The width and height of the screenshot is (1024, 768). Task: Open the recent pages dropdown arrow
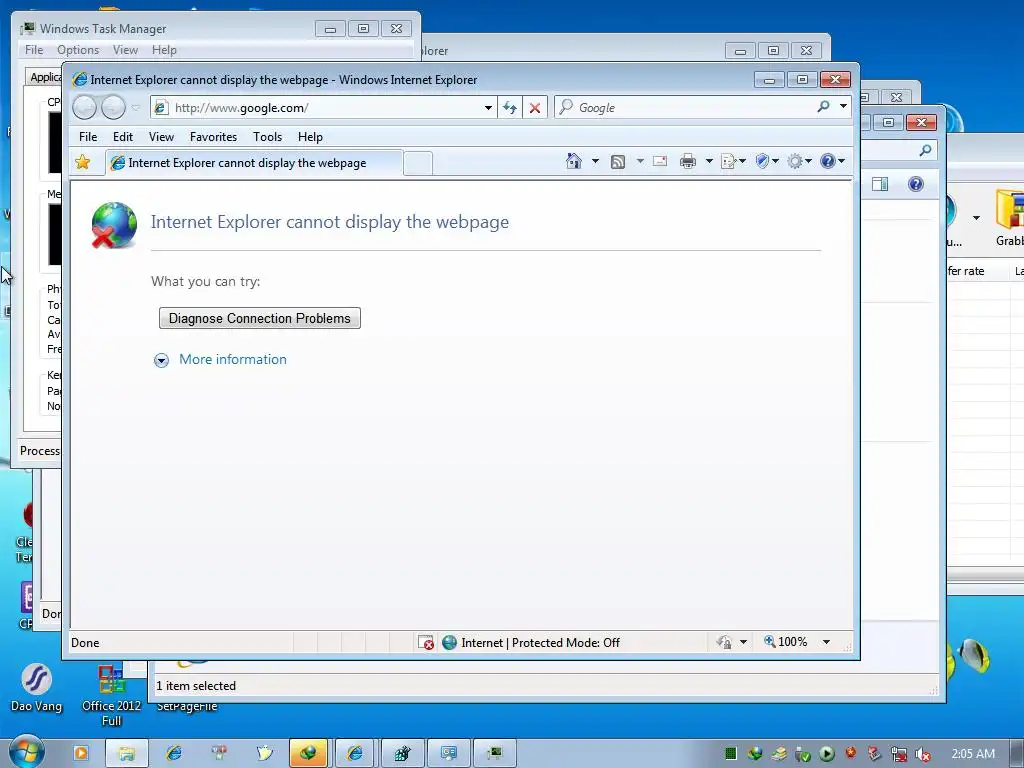135,108
